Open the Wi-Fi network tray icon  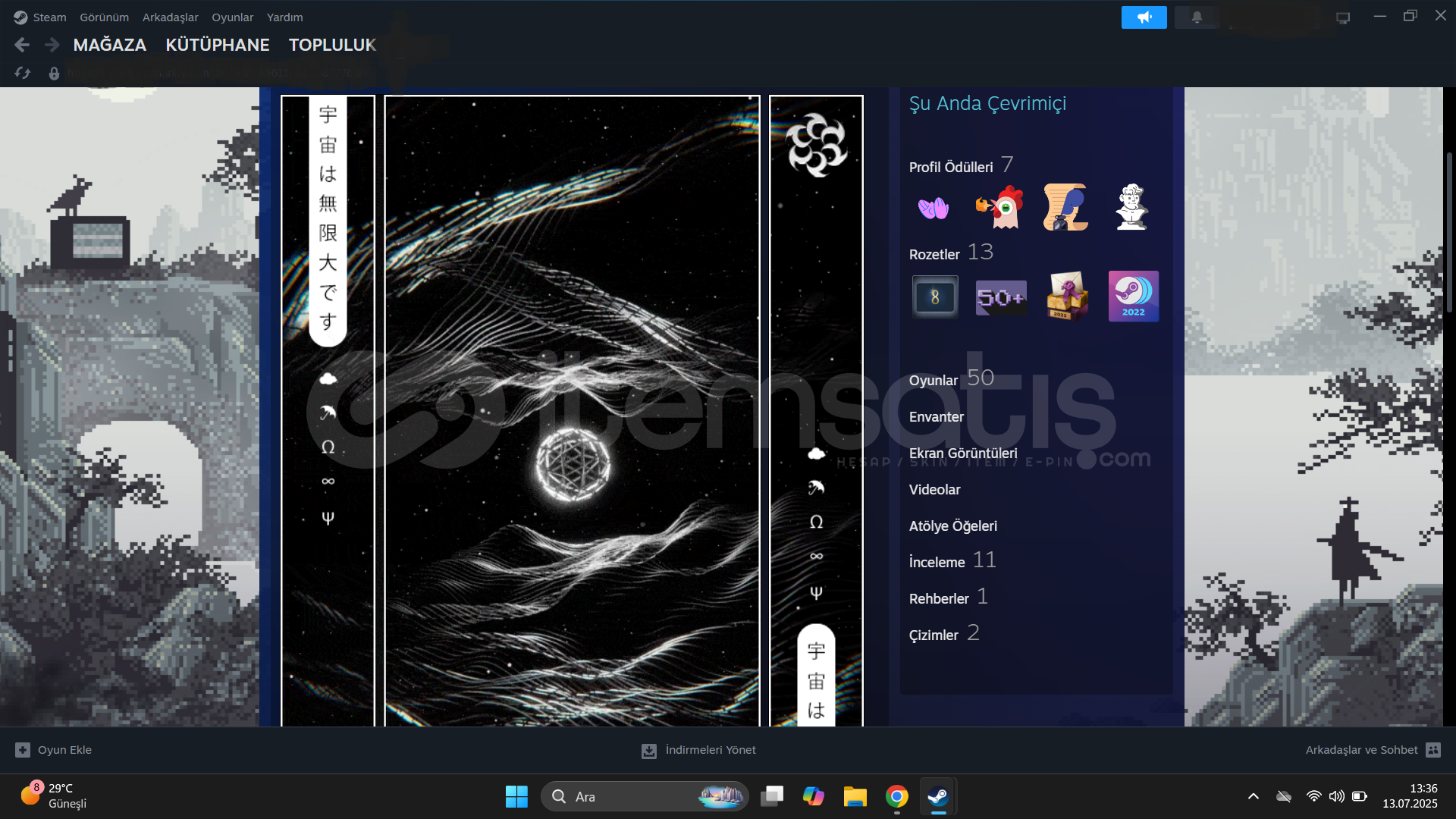1313,796
